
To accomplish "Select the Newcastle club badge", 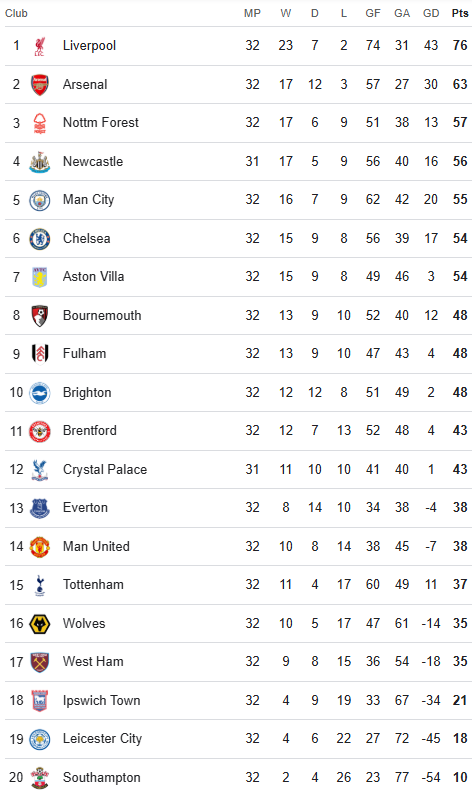I will click(40, 162).
